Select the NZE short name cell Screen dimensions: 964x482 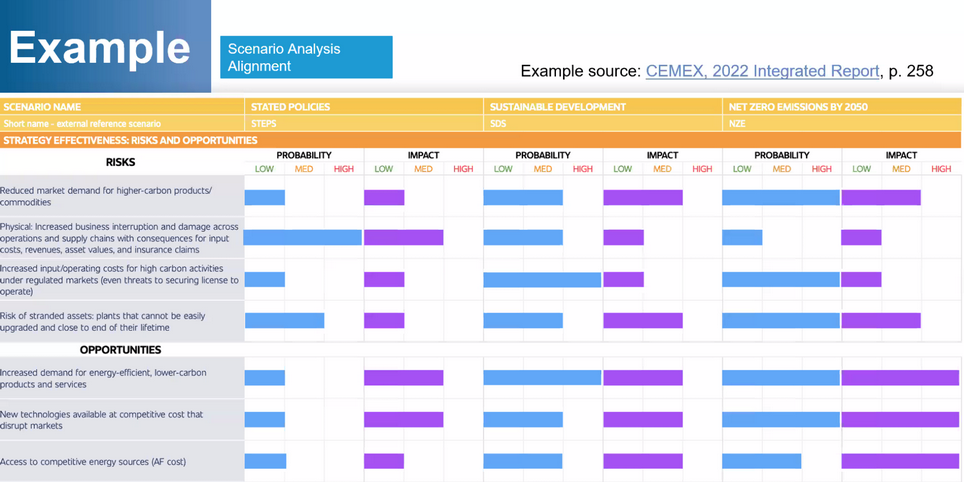pos(738,124)
